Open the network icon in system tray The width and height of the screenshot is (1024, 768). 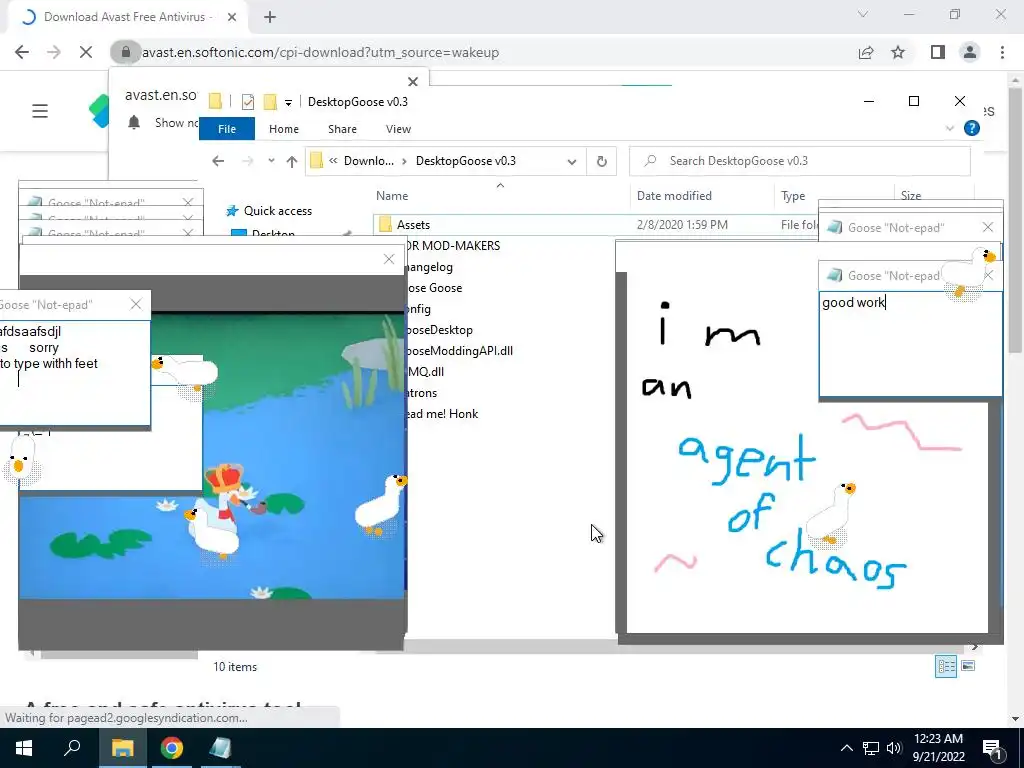pos(871,748)
